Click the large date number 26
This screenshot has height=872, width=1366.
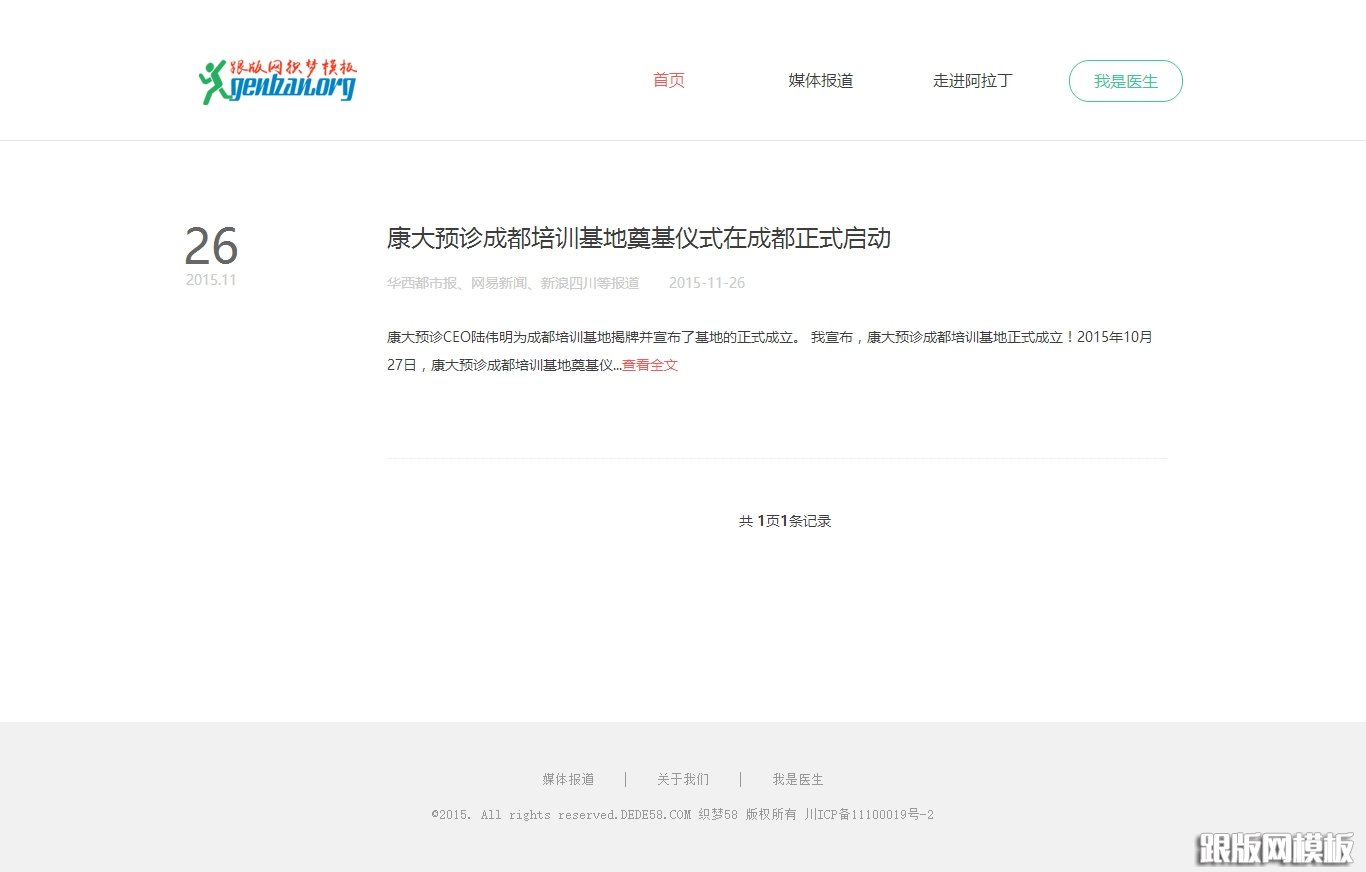[x=211, y=248]
